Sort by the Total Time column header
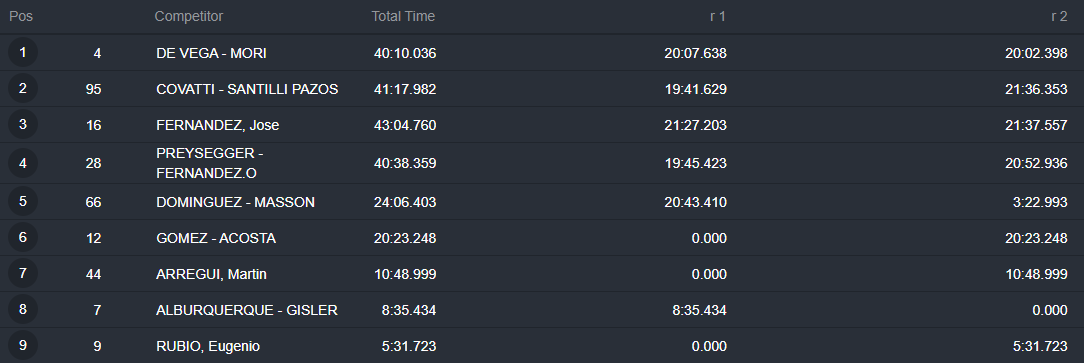This screenshot has width=1084, height=363. pyautogui.click(x=403, y=16)
